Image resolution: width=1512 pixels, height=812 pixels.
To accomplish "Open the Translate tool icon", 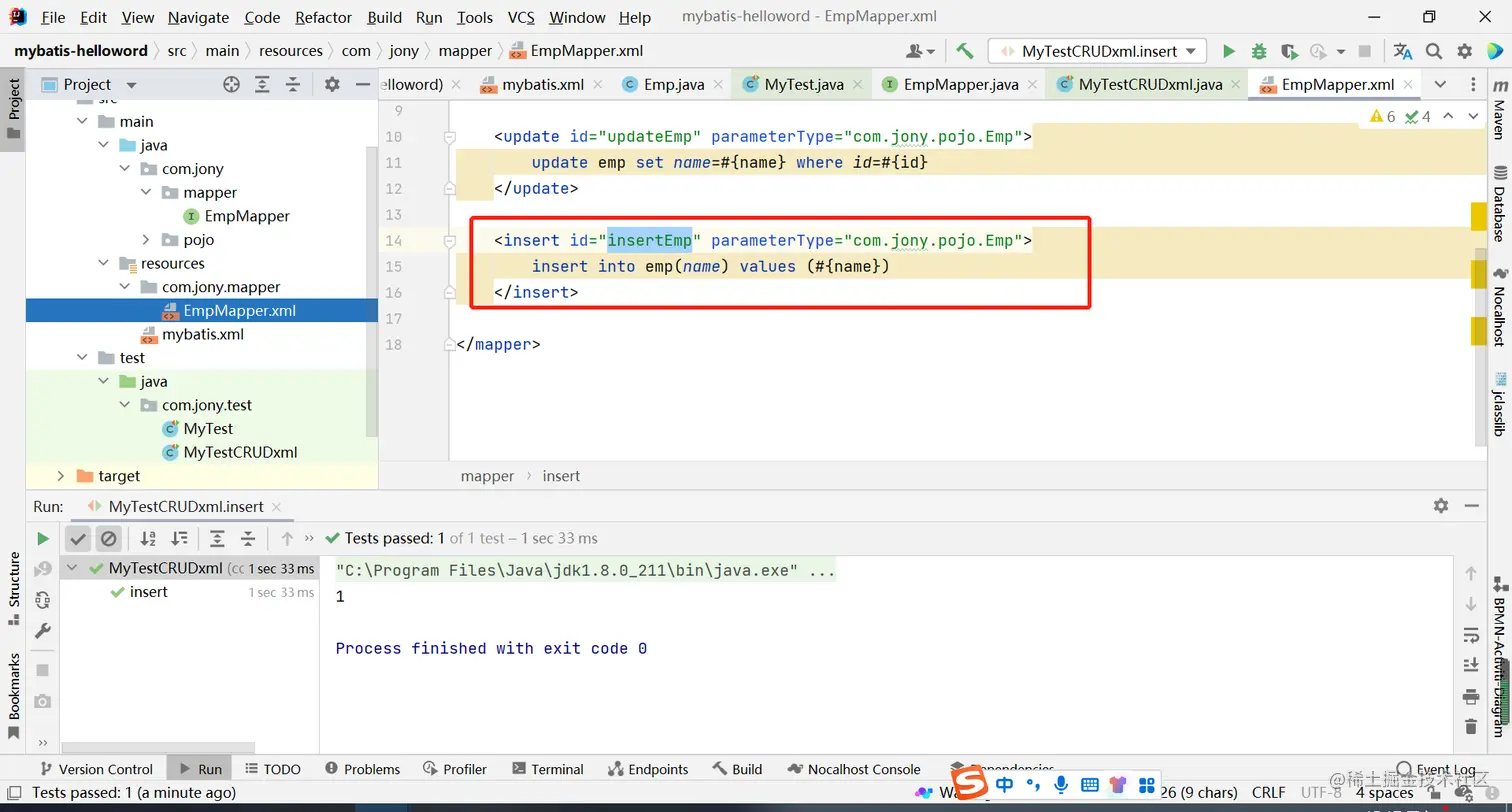I will pyautogui.click(x=1403, y=51).
